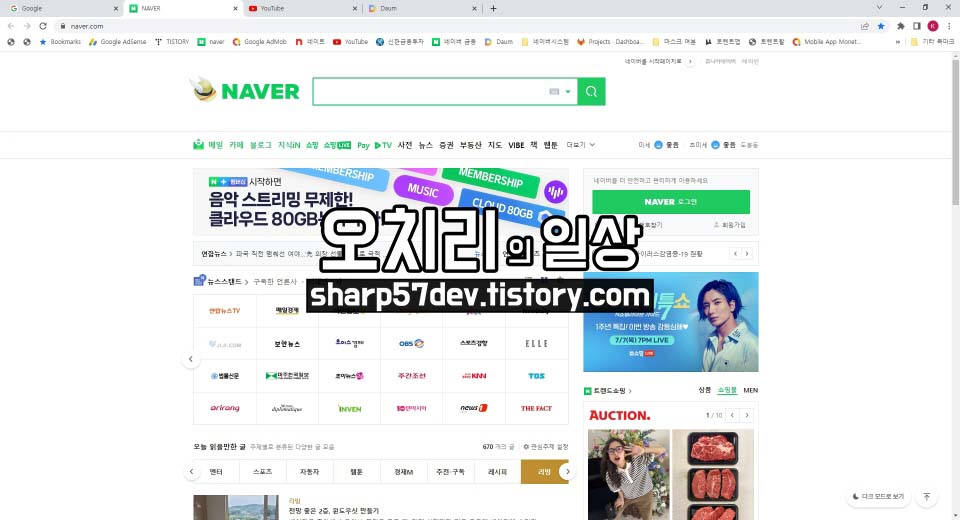Open the 지도 menu item

495,145
